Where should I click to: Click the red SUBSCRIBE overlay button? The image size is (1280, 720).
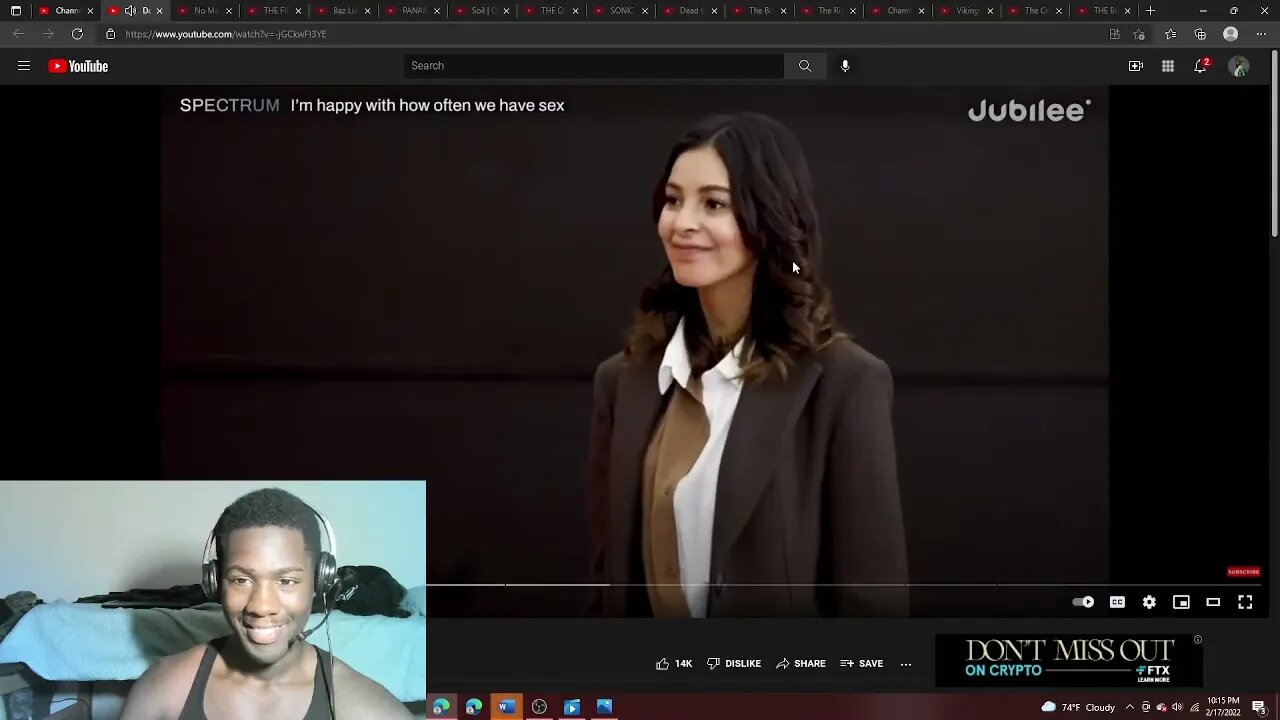pos(1244,572)
